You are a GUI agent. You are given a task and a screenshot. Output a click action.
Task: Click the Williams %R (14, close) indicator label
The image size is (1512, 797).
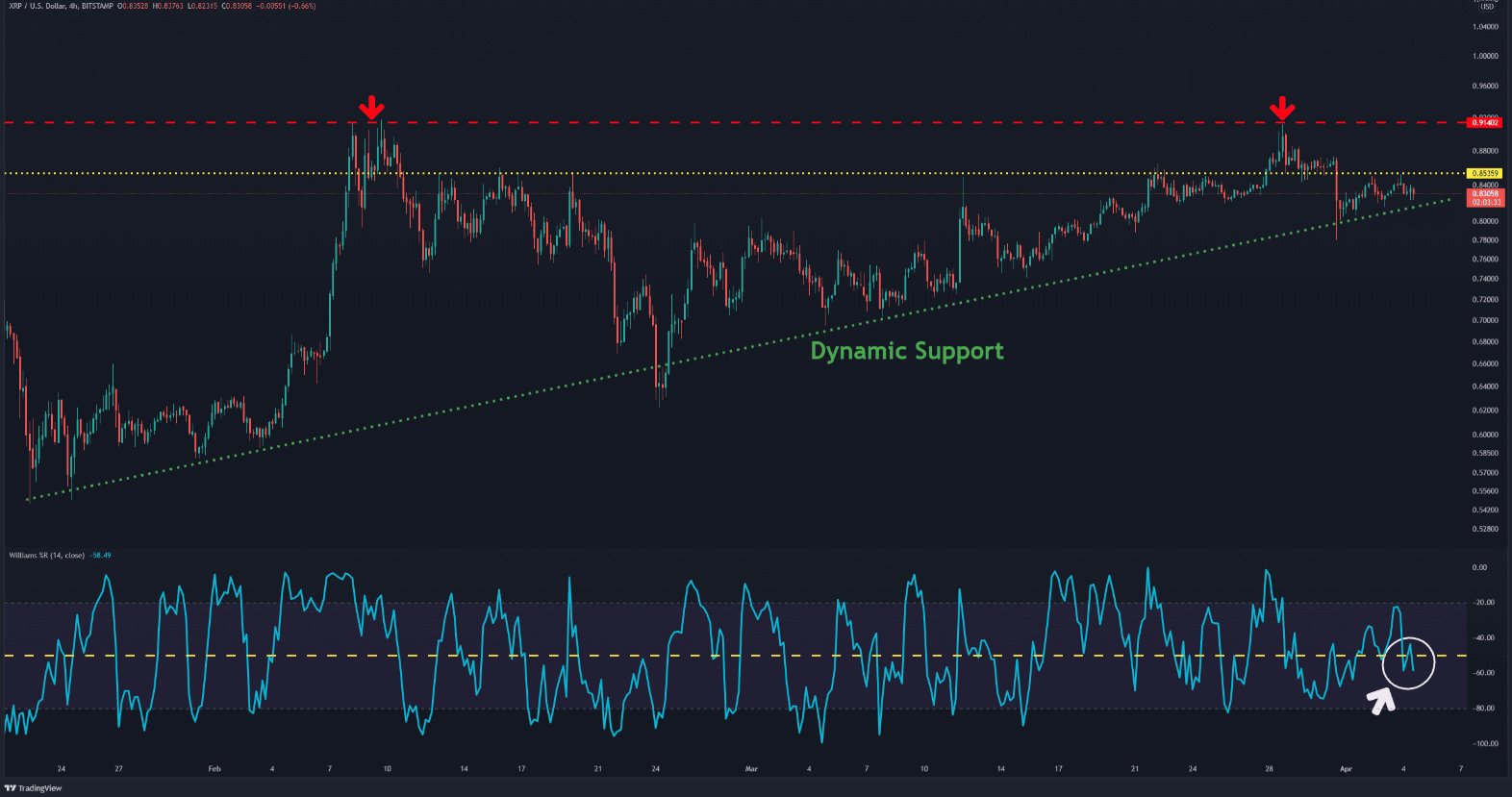(46, 556)
